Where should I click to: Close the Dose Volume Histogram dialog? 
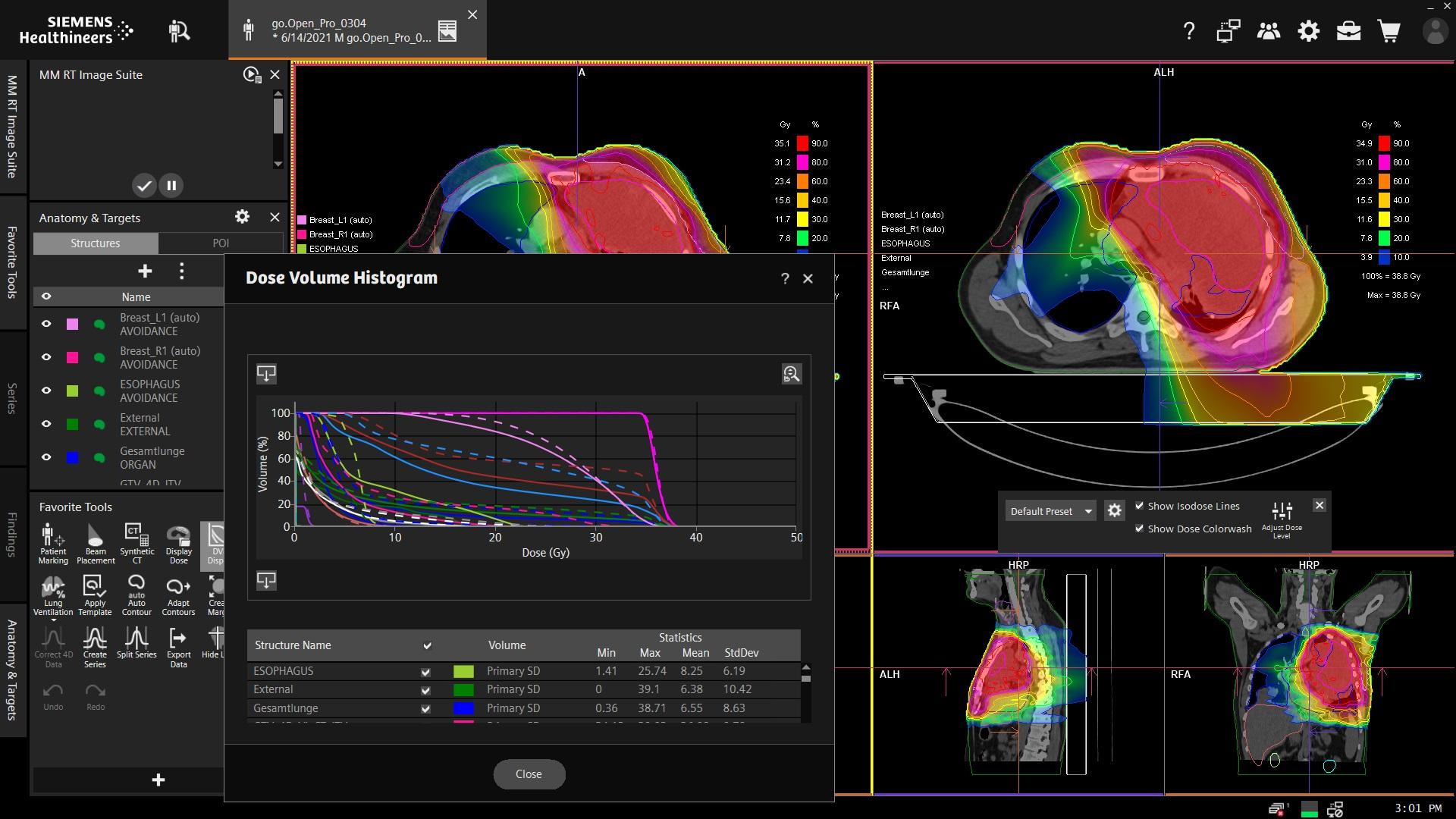point(808,278)
